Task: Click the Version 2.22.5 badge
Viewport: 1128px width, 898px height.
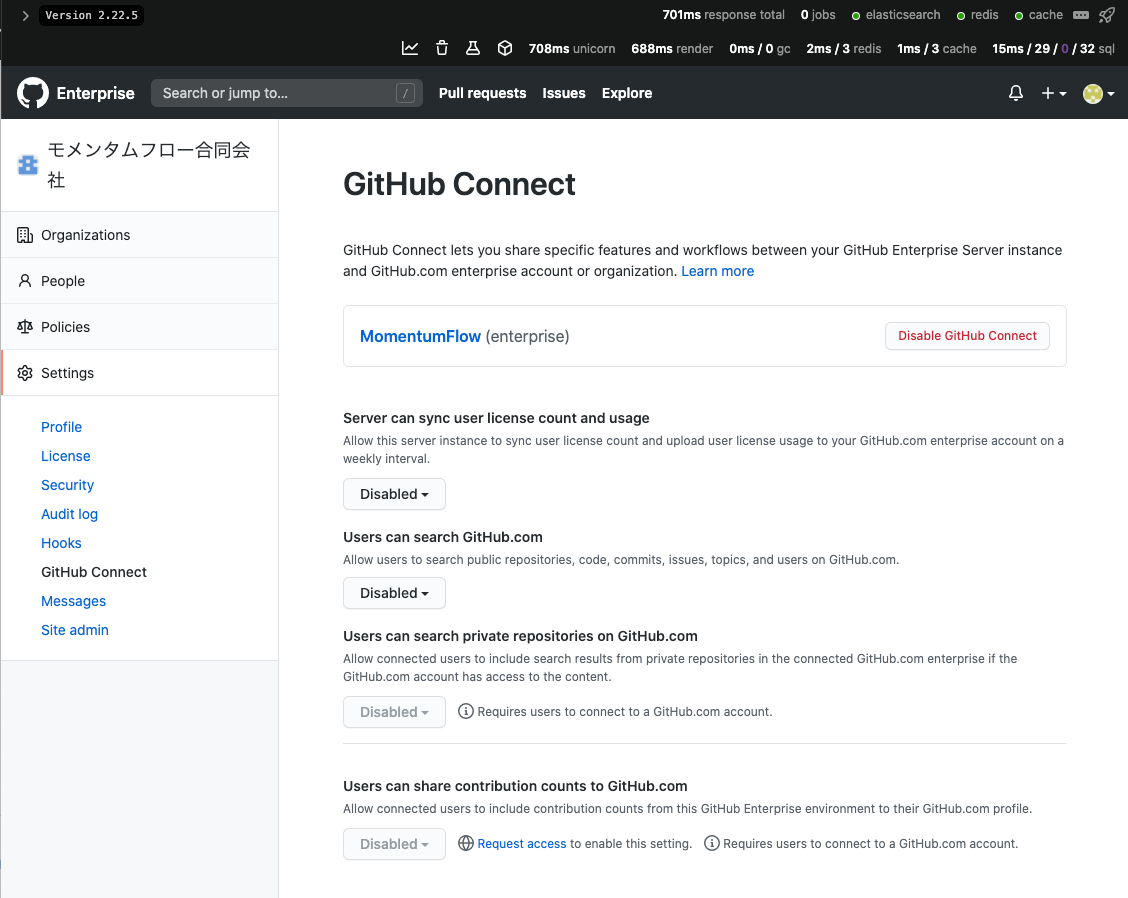Action: tap(91, 15)
